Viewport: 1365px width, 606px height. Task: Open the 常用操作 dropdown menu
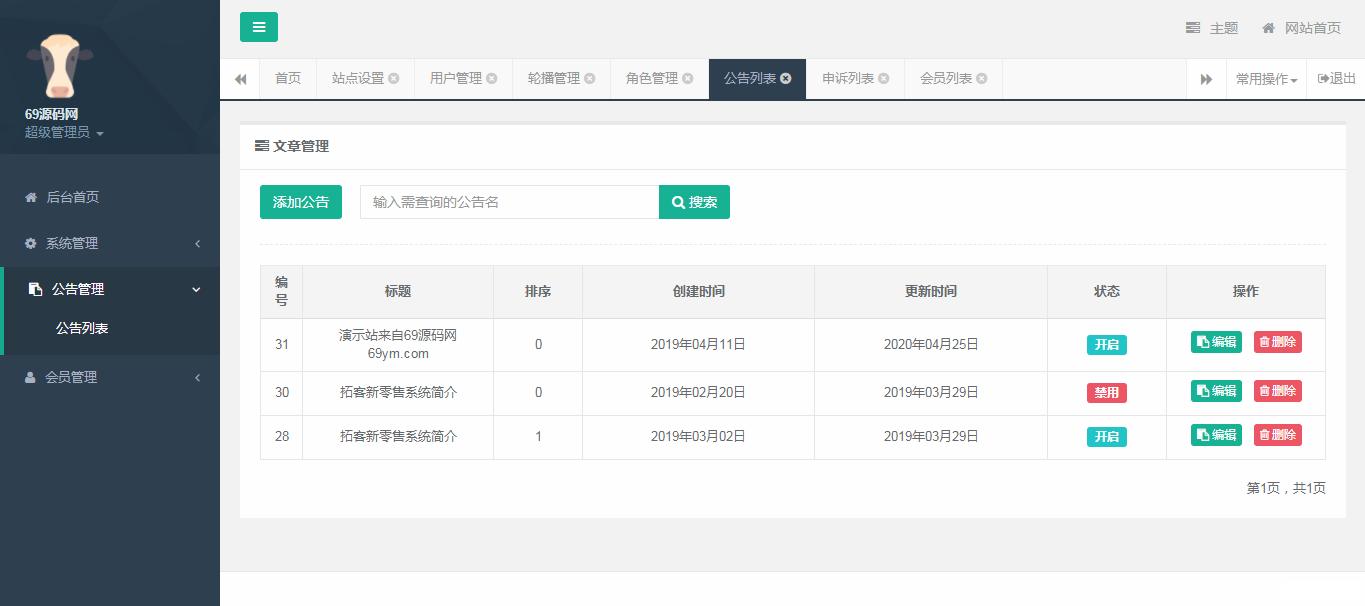[x=1266, y=79]
